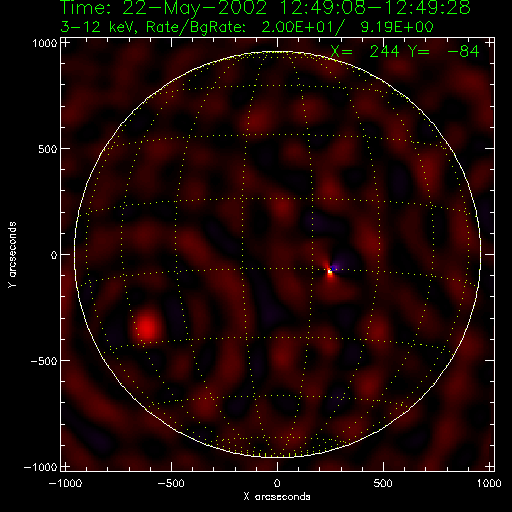Click the X arcseconds axis title
The height and width of the screenshot is (512, 512).
pyautogui.click(x=277, y=497)
